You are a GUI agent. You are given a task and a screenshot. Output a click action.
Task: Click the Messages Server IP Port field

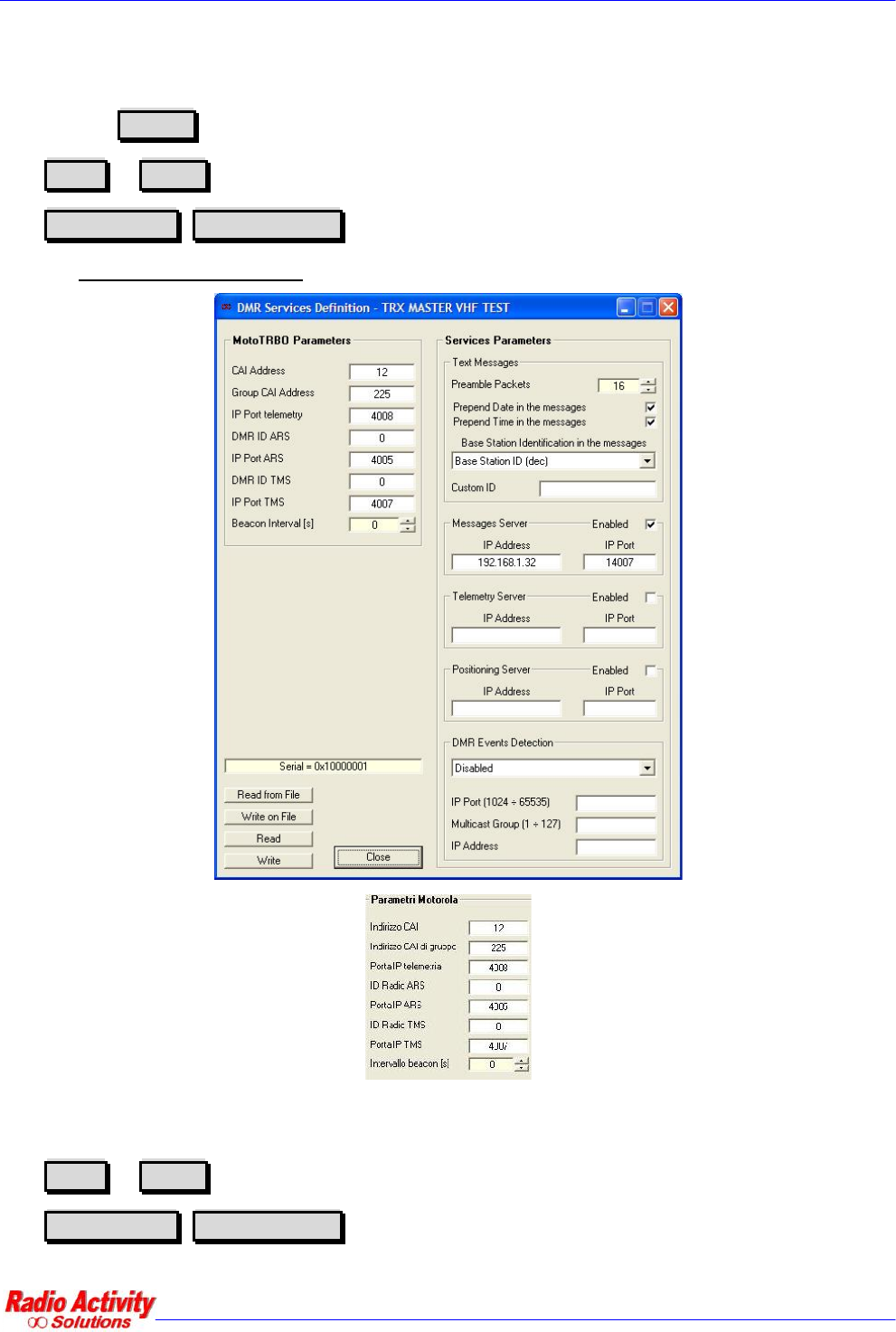click(x=619, y=562)
